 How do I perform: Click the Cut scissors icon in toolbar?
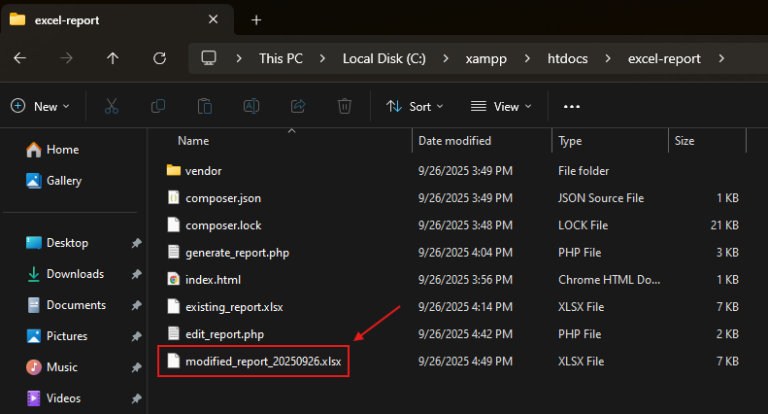(111, 106)
